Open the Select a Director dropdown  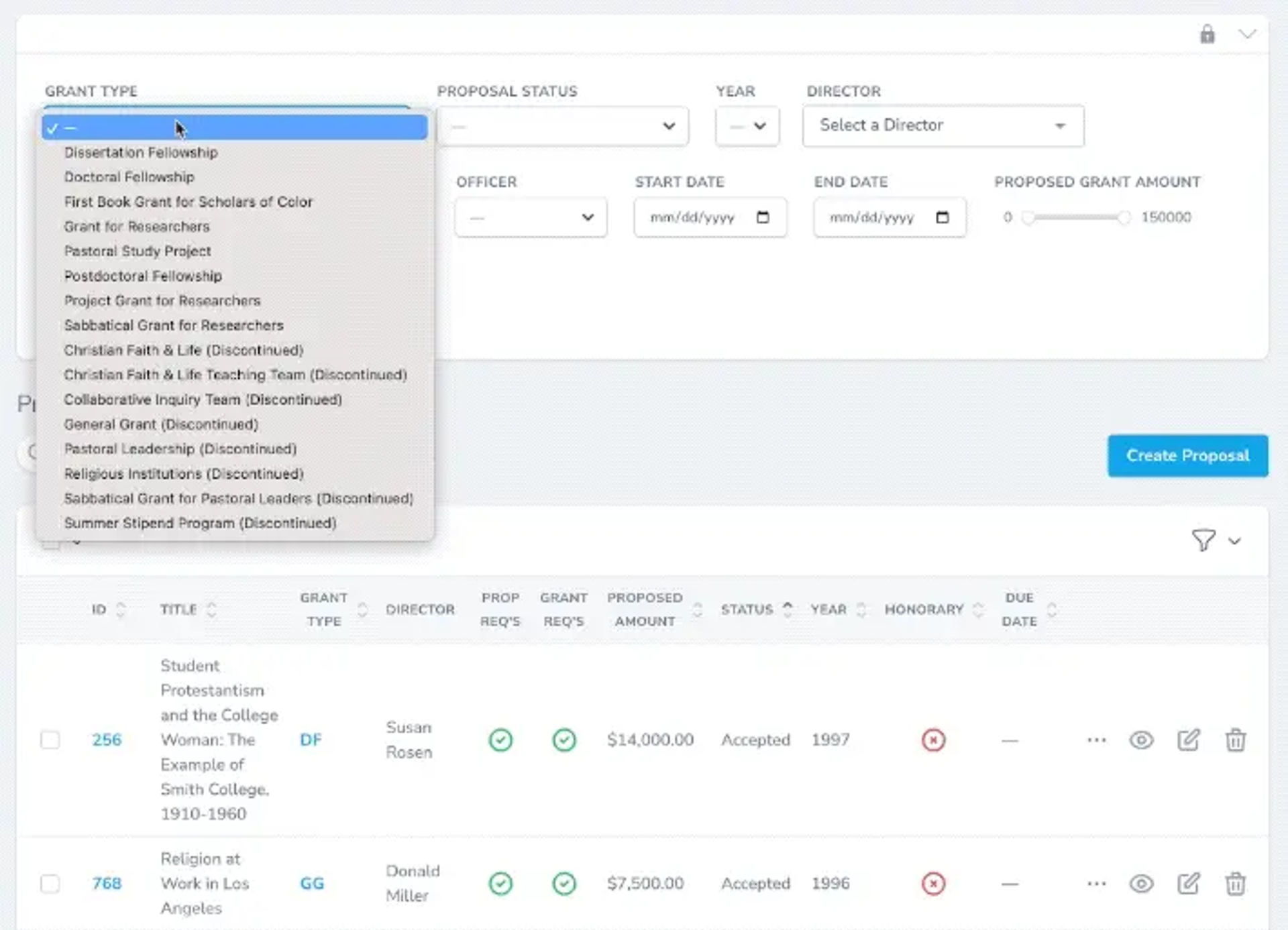click(943, 126)
